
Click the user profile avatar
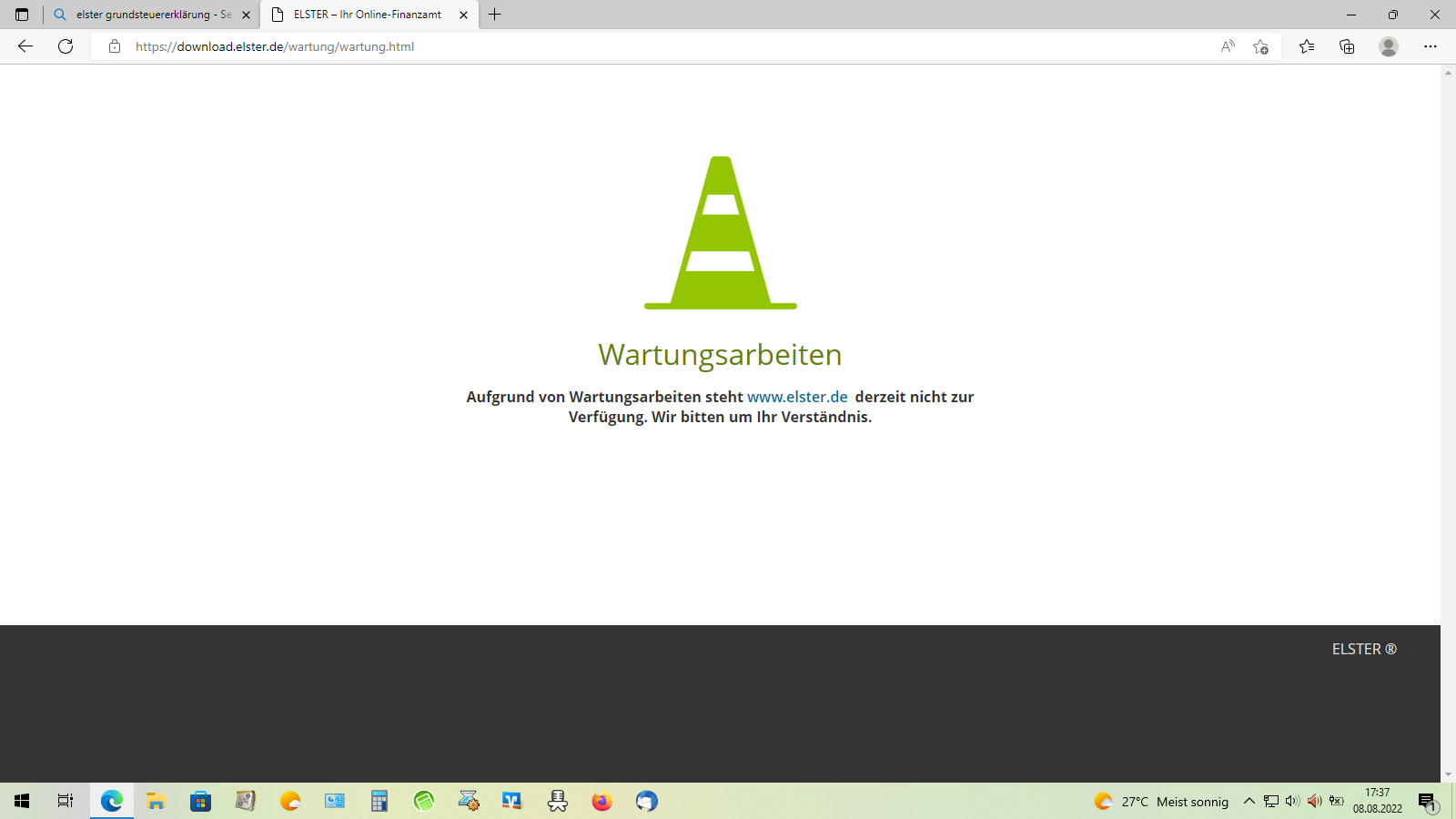coord(1388,46)
